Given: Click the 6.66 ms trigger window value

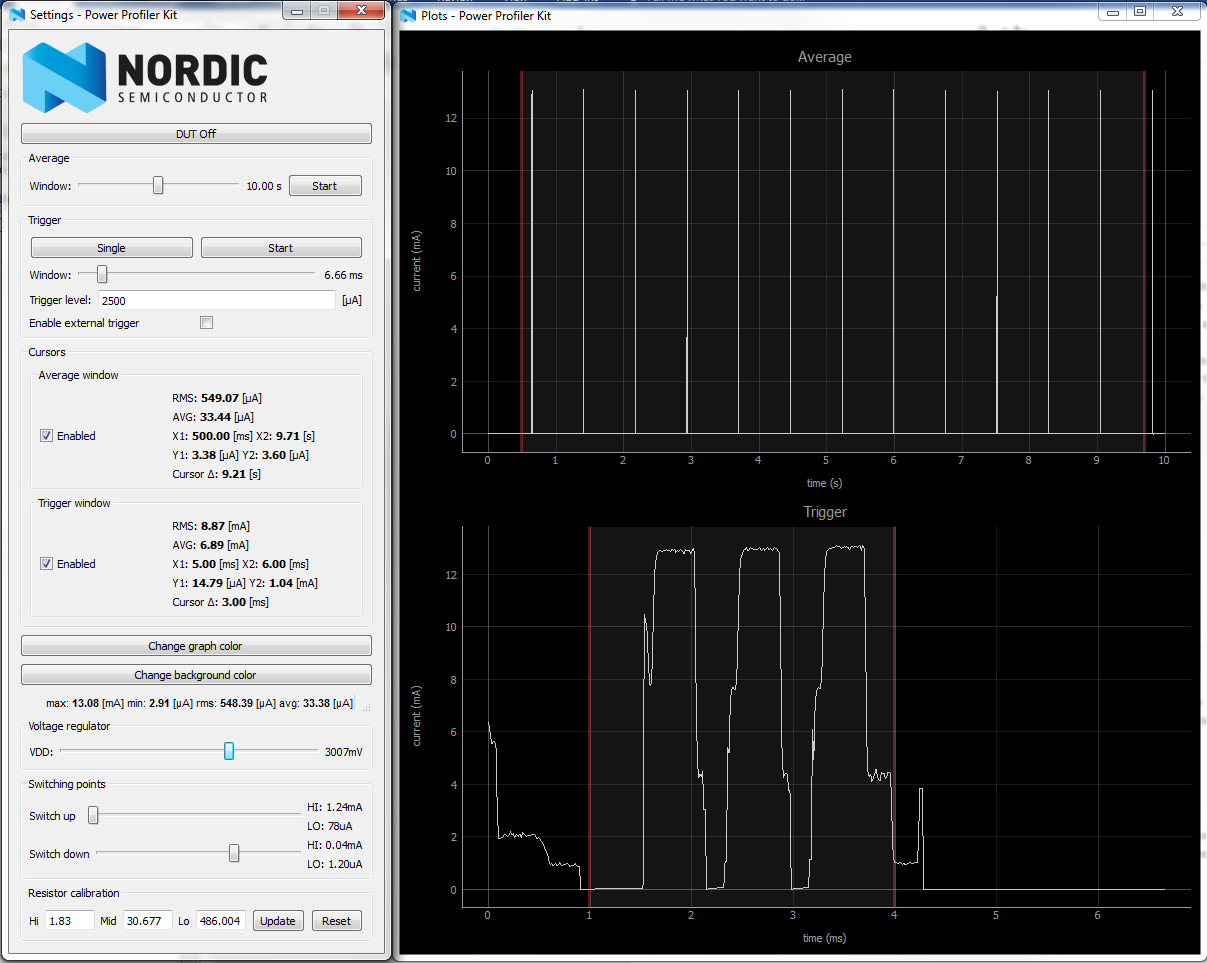Looking at the screenshot, I should 343,275.
